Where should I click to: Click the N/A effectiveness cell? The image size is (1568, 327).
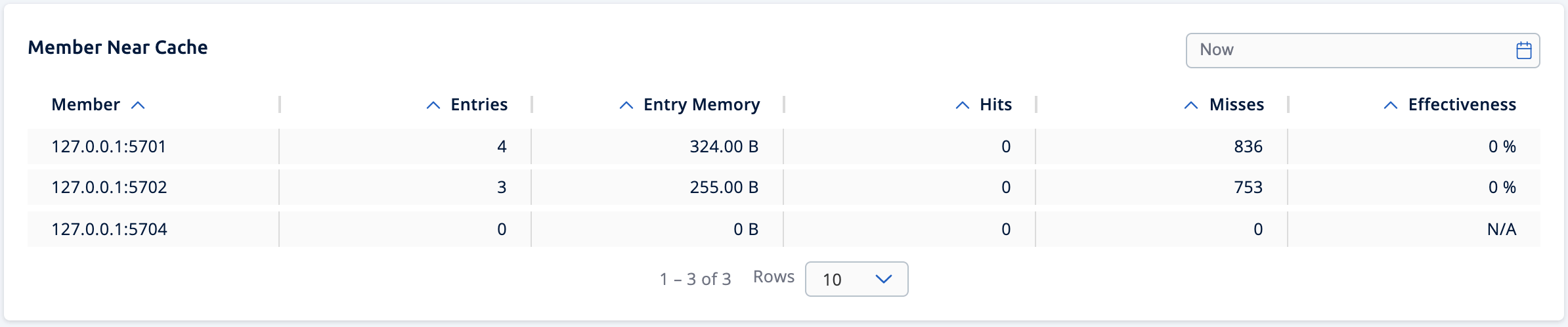pos(1501,229)
